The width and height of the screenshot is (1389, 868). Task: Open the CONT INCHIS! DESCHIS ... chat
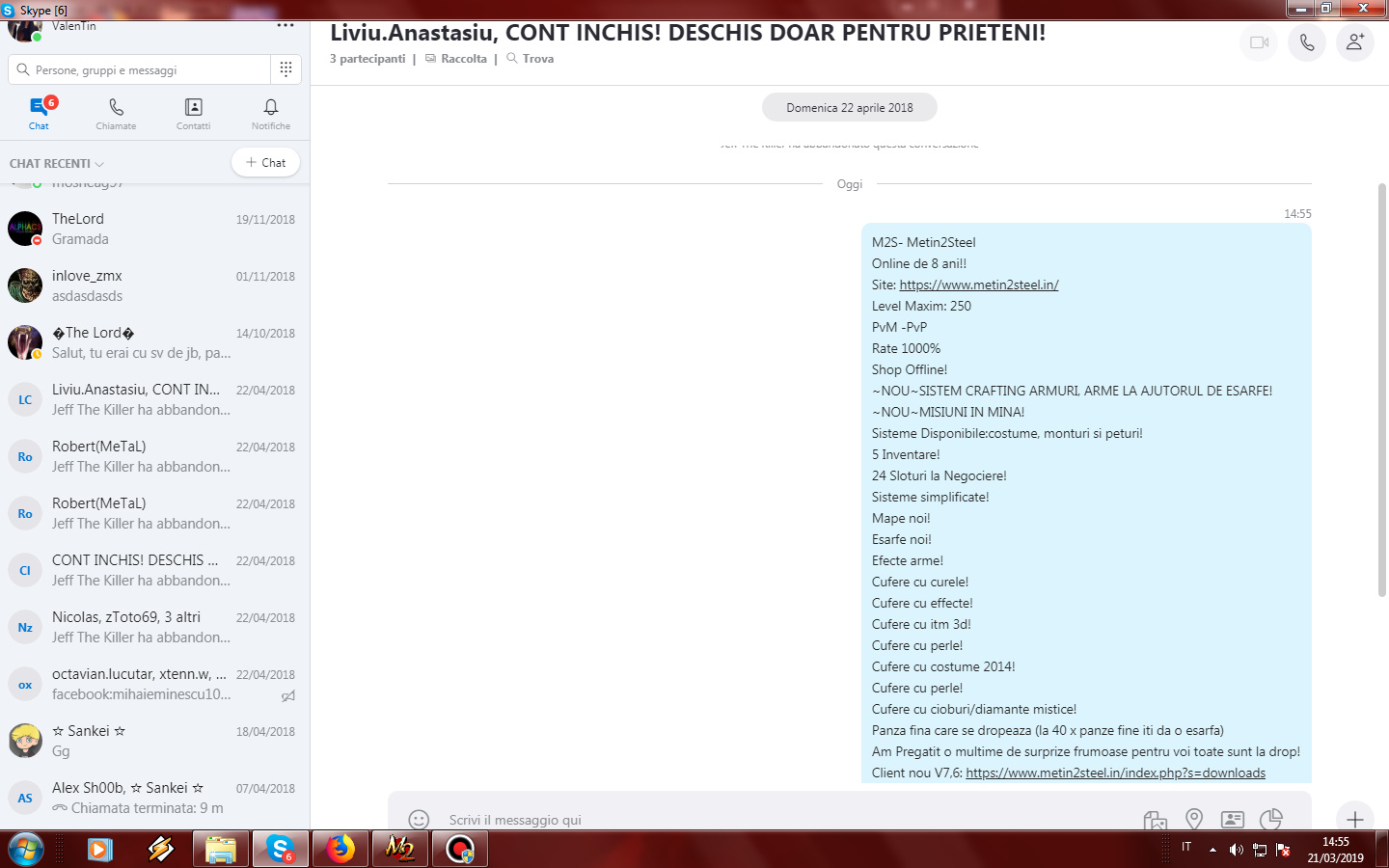pyautogui.click(x=154, y=570)
